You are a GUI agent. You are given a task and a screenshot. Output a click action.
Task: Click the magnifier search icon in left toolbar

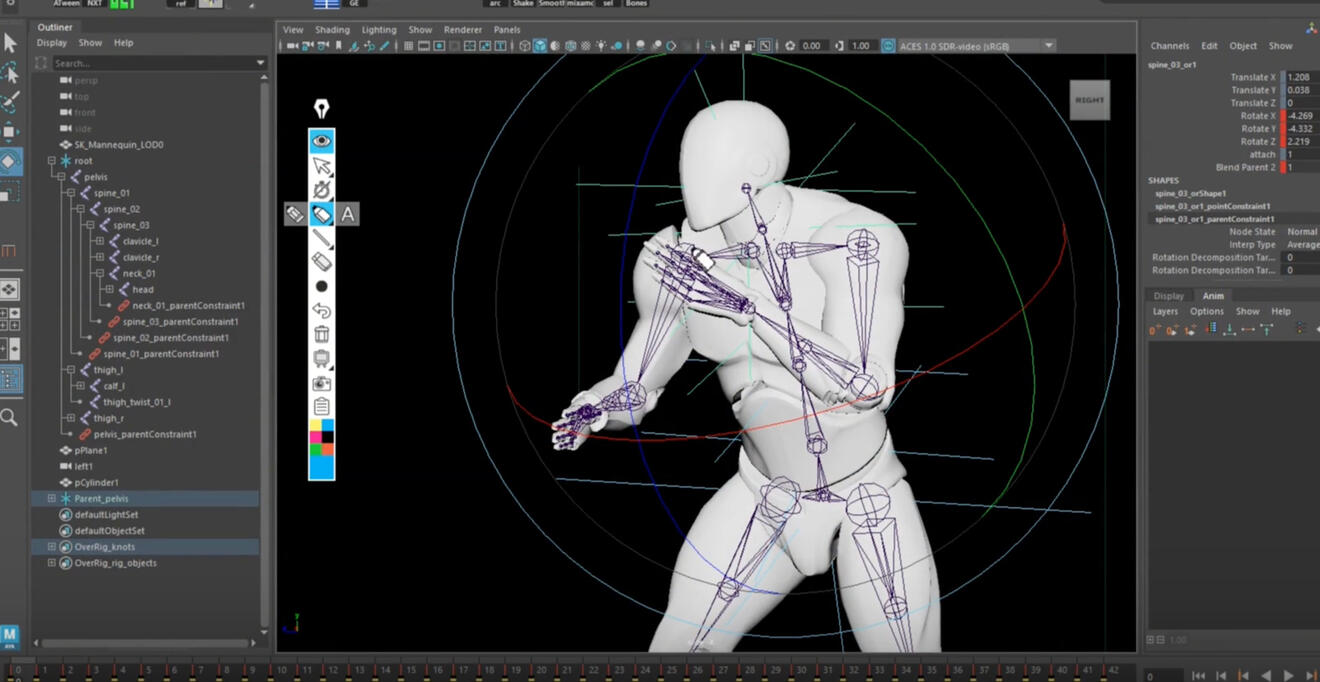pyautogui.click(x=9, y=417)
